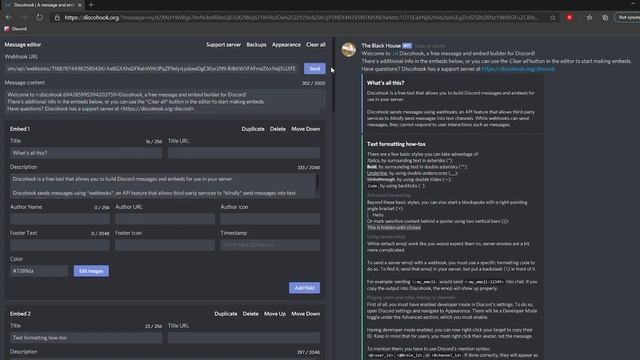
Task: Click the Author Icon field
Action: (x=270, y=219)
